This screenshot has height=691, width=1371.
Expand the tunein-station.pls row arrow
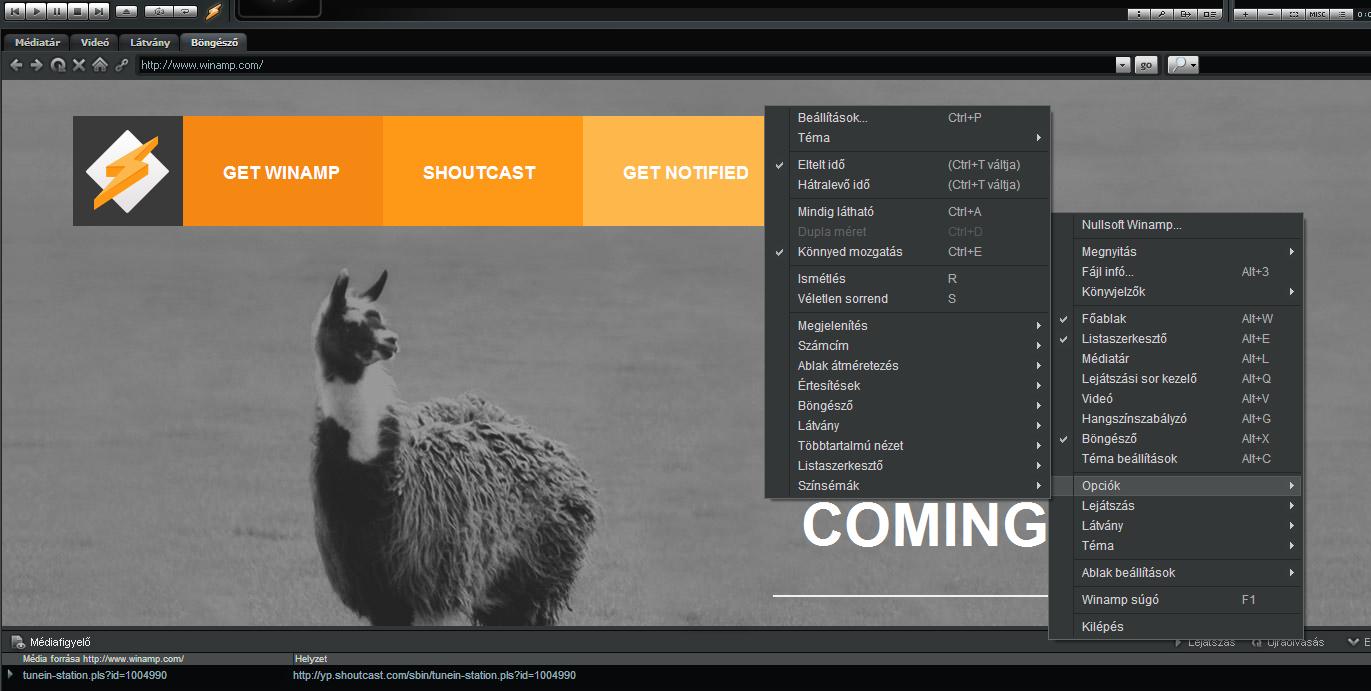pos(11,675)
